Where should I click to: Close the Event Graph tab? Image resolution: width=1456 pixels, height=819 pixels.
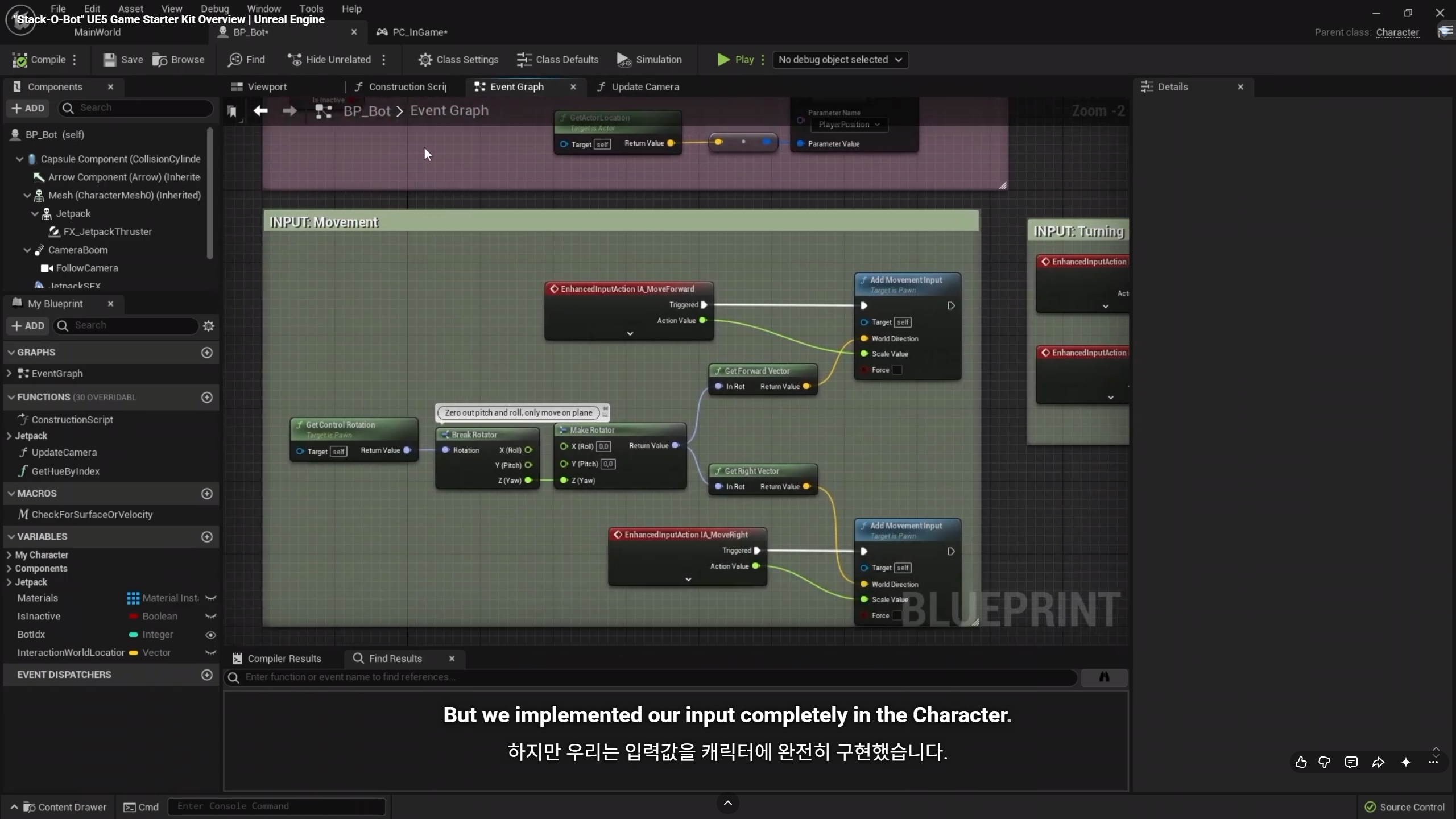point(573,87)
